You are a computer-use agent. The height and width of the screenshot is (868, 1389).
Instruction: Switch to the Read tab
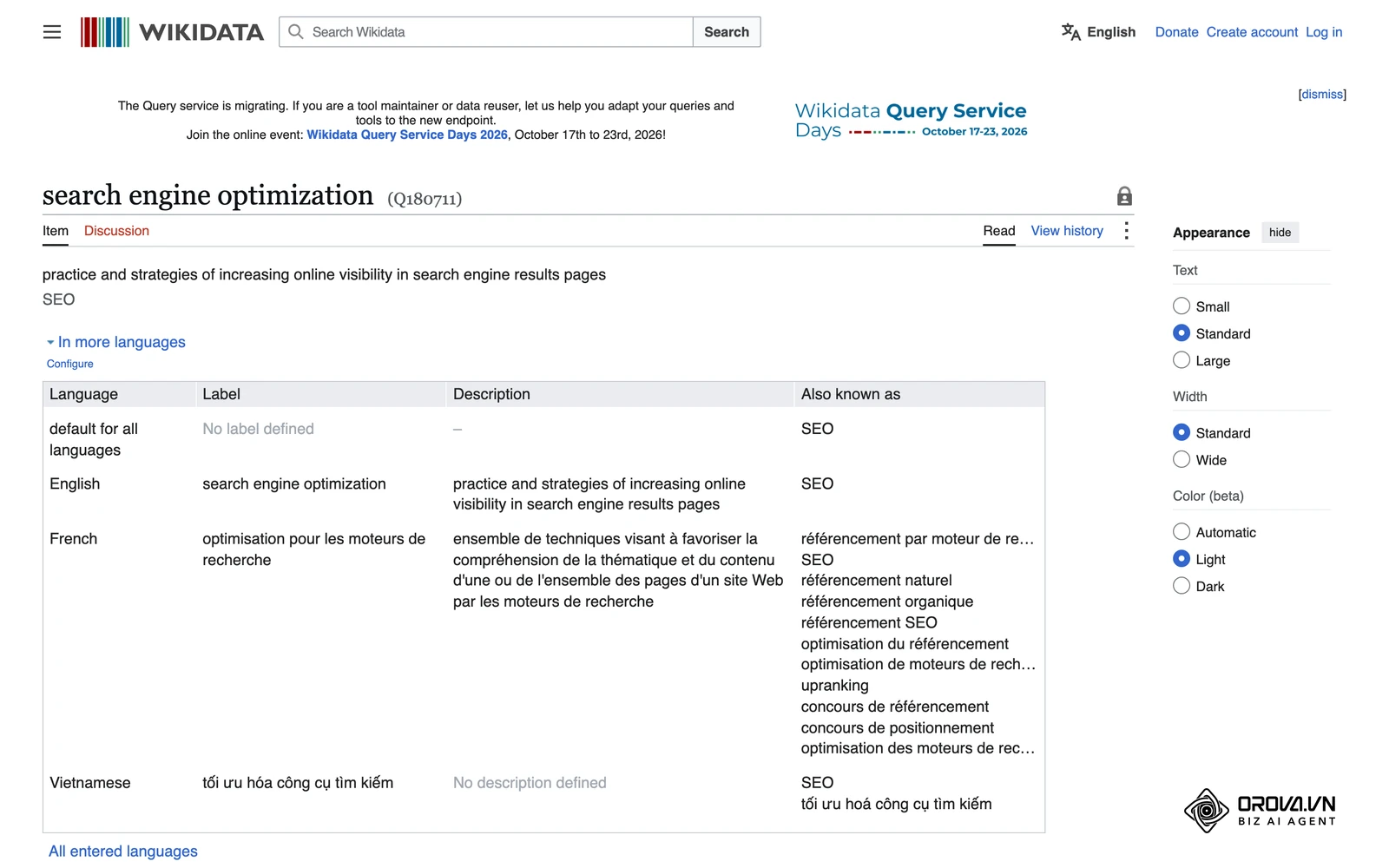click(x=999, y=231)
